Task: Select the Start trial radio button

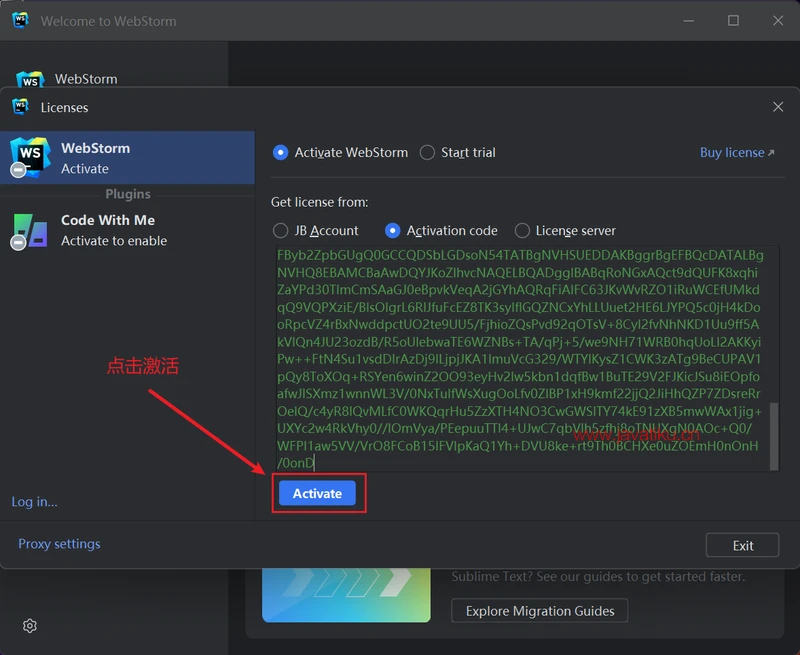Action: point(425,152)
